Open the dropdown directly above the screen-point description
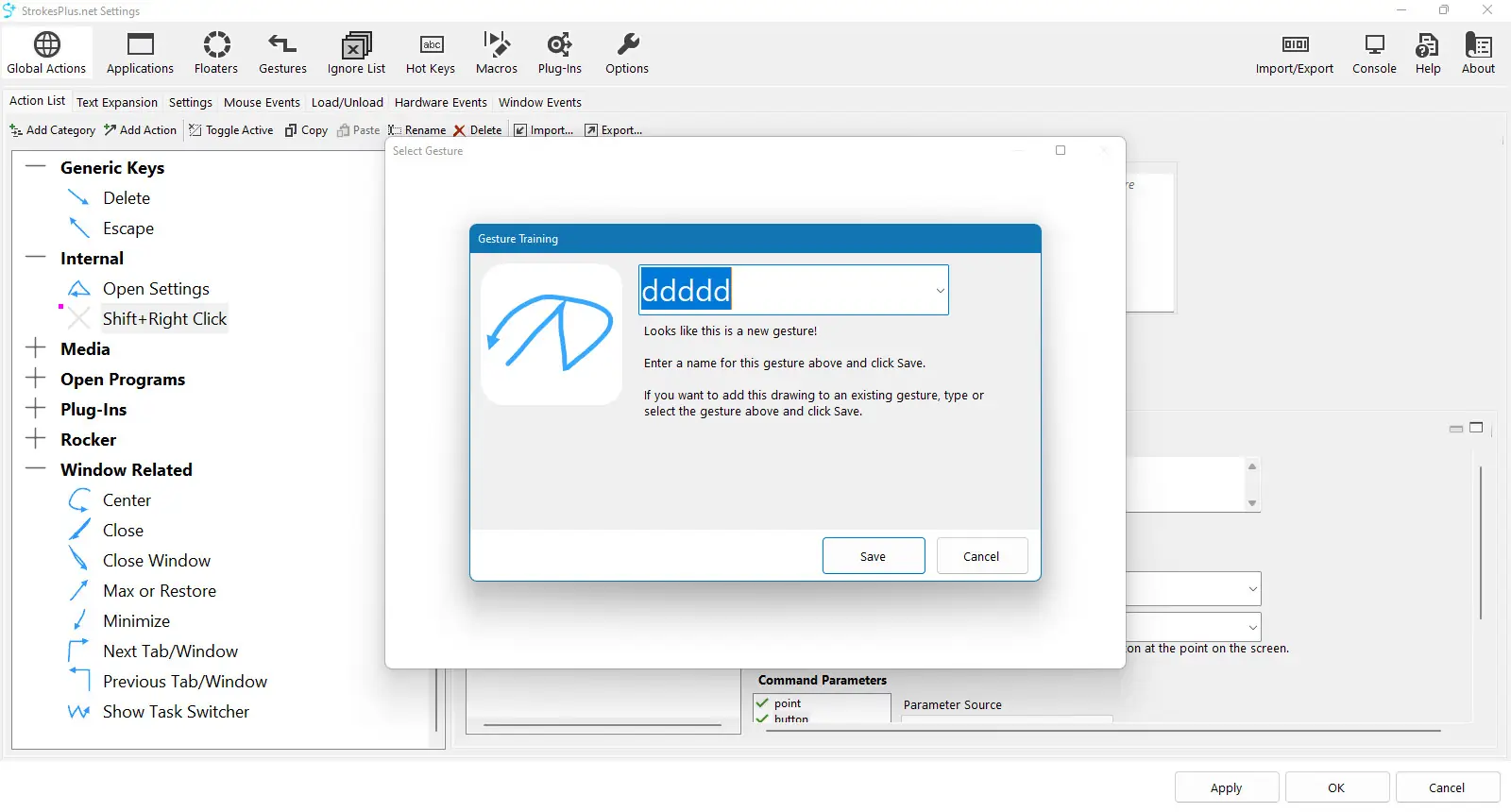Screen dimensions: 1511x812 tap(1252, 627)
